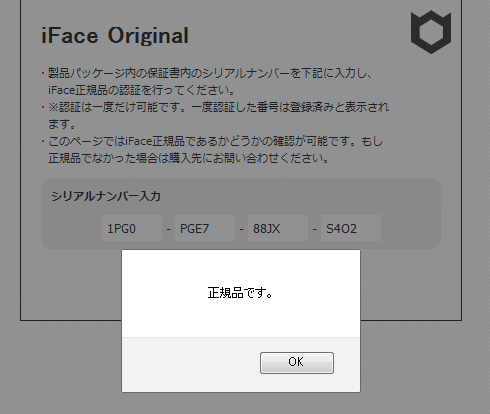Click the last serial field reading S4O2
The image size is (490, 414).
tap(351, 228)
